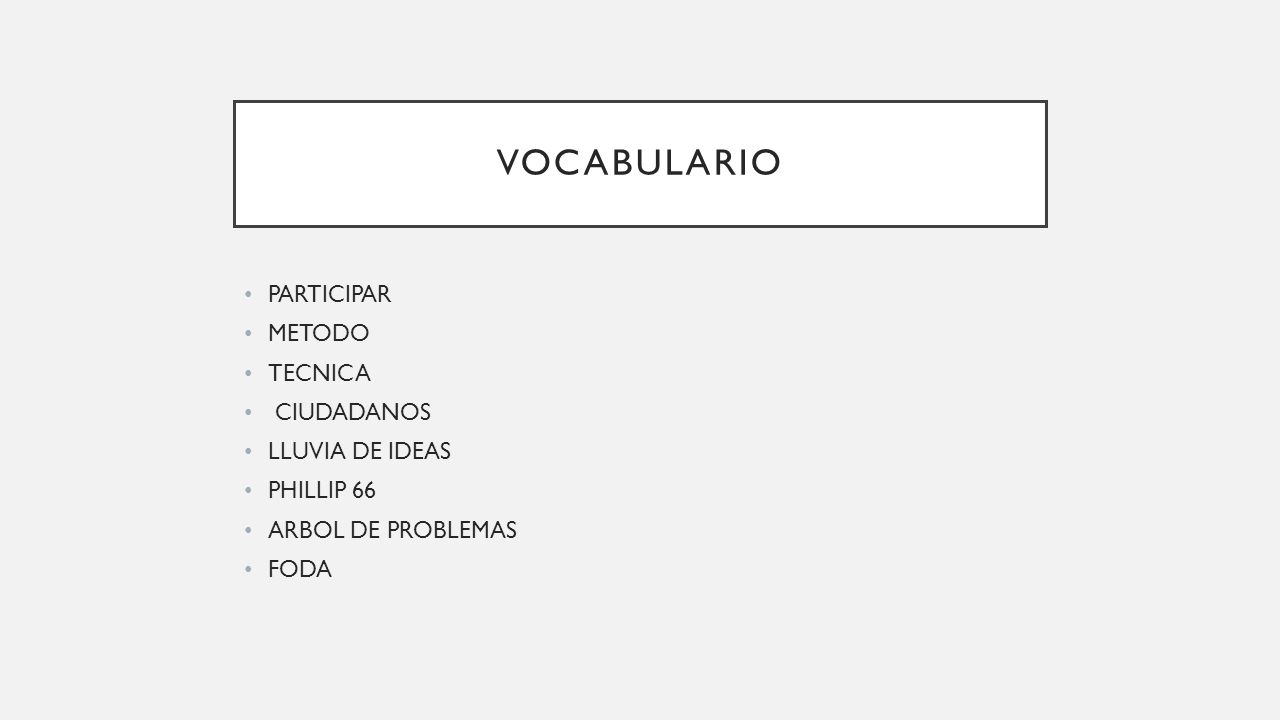Select the FODA list item

coord(300,570)
